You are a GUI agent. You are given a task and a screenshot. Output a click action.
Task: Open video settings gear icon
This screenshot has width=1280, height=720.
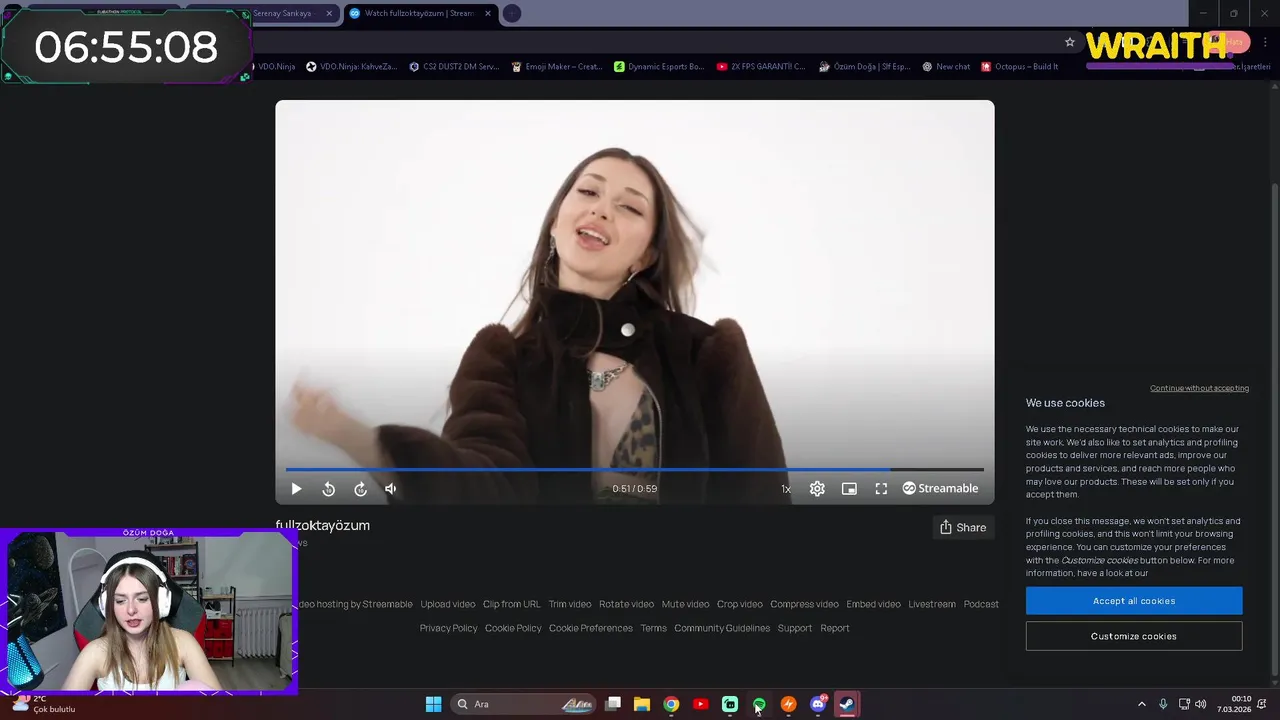pos(817,489)
